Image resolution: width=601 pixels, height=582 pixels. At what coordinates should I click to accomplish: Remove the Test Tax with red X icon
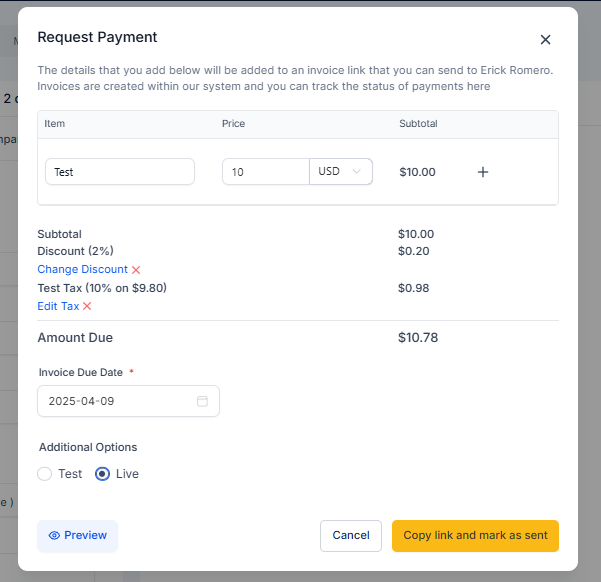[87, 306]
